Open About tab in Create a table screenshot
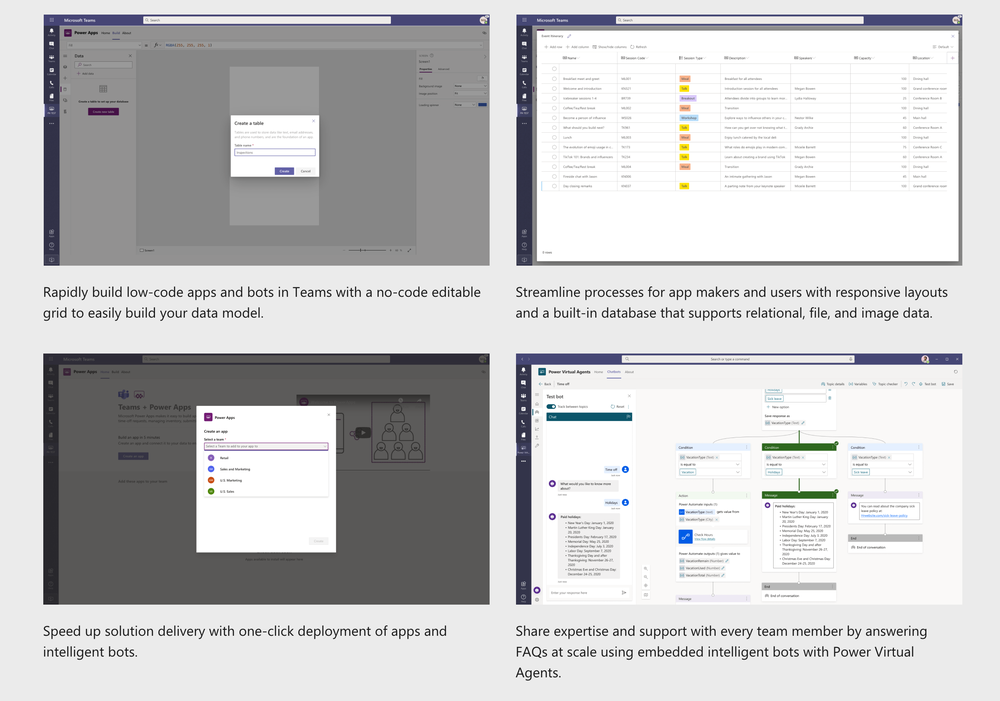Viewport: 1000px width, 701px height. [x=126, y=33]
